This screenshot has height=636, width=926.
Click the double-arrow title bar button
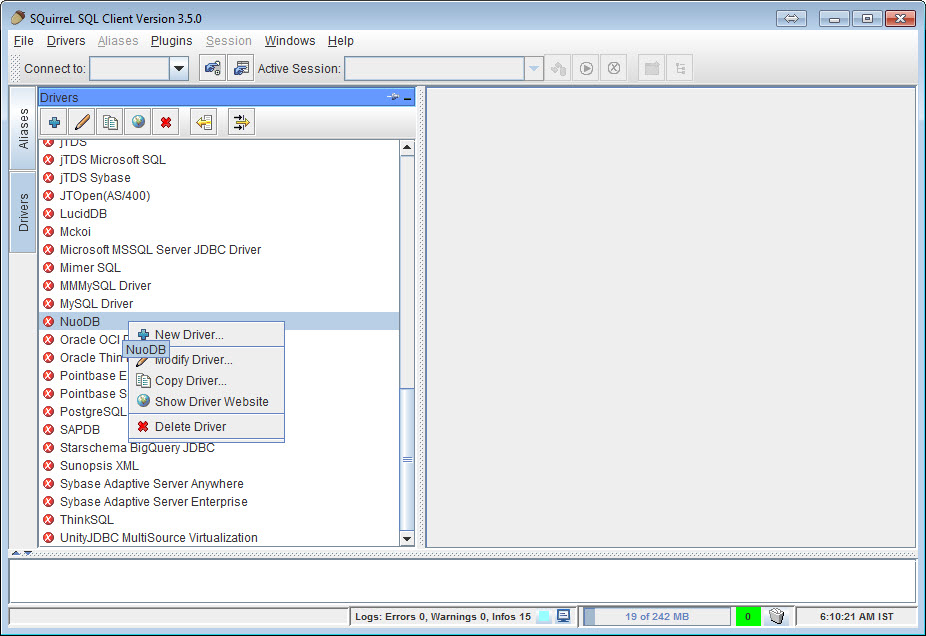(791, 19)
